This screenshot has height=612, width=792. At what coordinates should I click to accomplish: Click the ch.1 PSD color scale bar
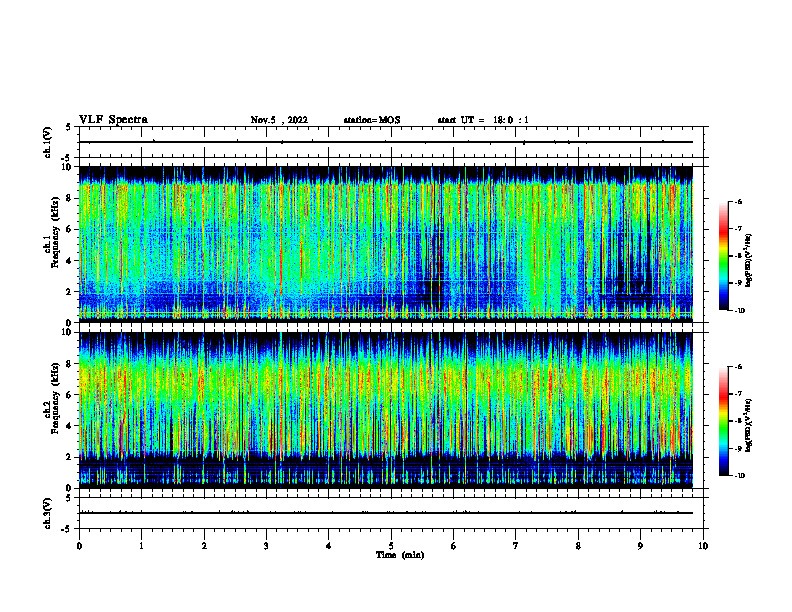click(723, 256)
